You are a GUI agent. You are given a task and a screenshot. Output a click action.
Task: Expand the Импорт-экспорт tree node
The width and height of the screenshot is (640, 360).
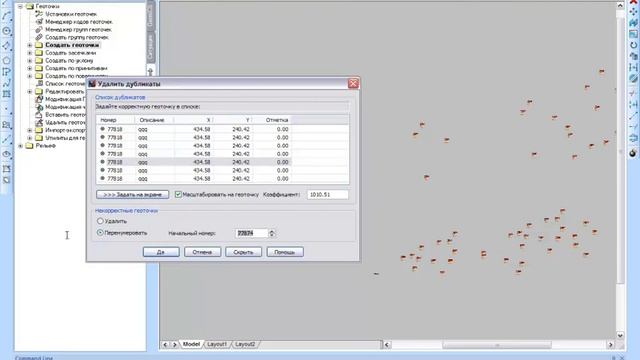(x=30, y=130)
